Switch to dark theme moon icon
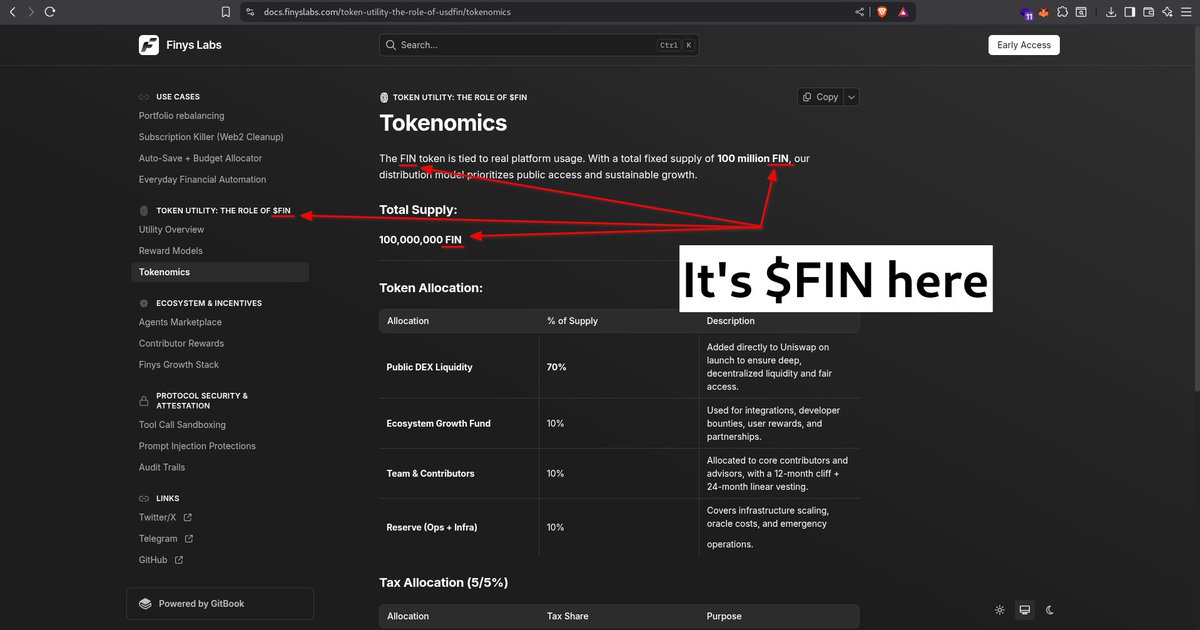The width and height of the screenshot is (1200, 630). click(x=1050, y=610)
